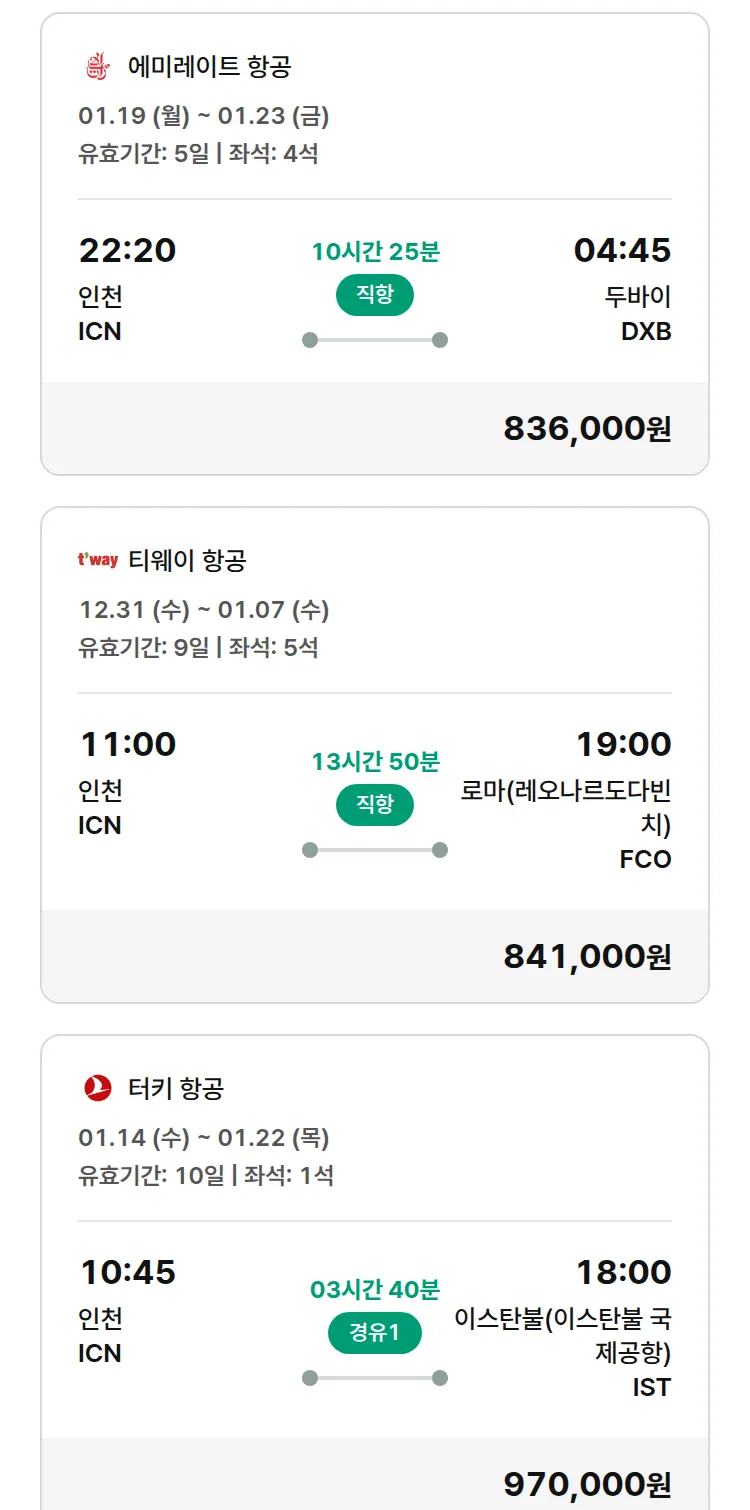Click the 10시간 25분 flight duration
Screen dimensions: 750x1510
(x=375, y=252)
